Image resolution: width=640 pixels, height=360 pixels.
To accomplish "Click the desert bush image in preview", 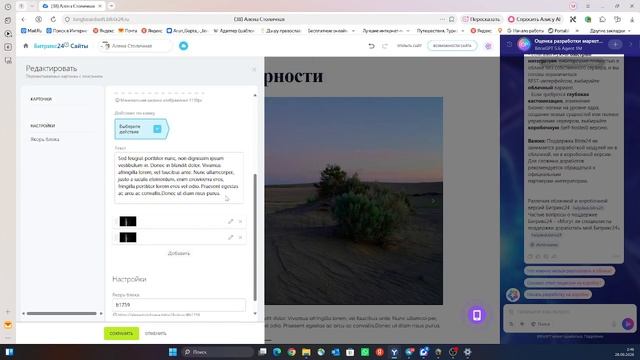I will tap(353, 200).
